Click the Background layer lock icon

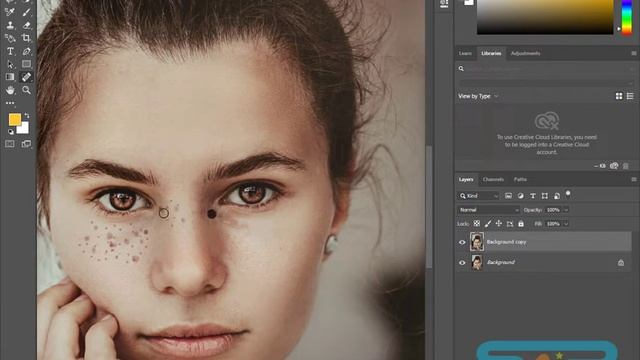pos(621,262)
